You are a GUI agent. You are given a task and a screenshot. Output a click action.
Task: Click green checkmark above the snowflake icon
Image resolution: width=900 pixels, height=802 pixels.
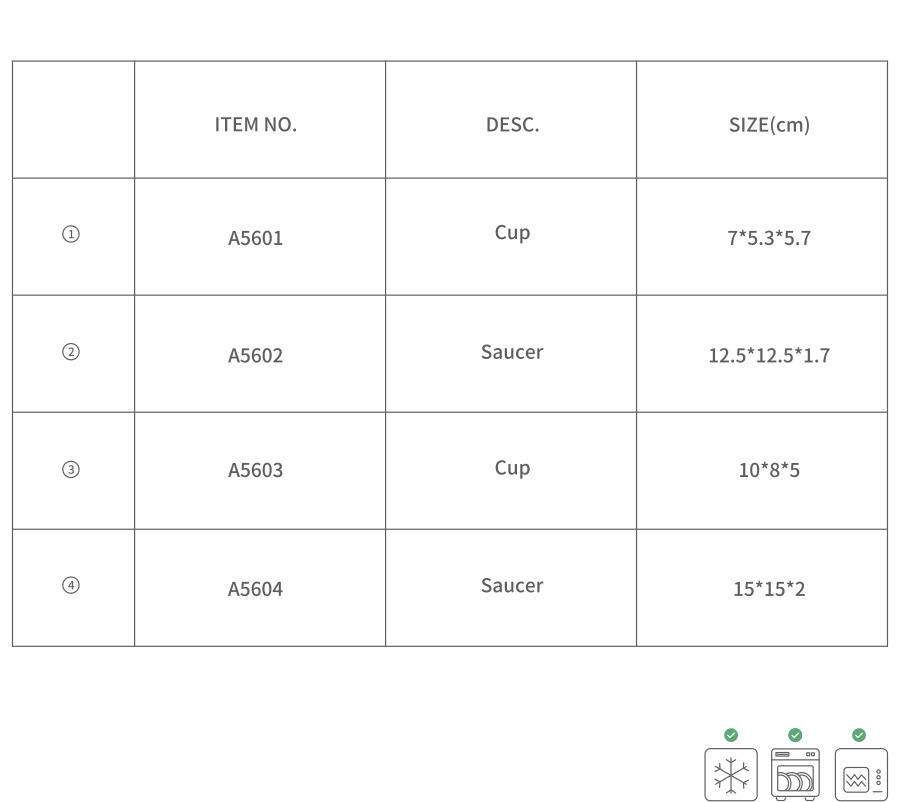point(731,735)
